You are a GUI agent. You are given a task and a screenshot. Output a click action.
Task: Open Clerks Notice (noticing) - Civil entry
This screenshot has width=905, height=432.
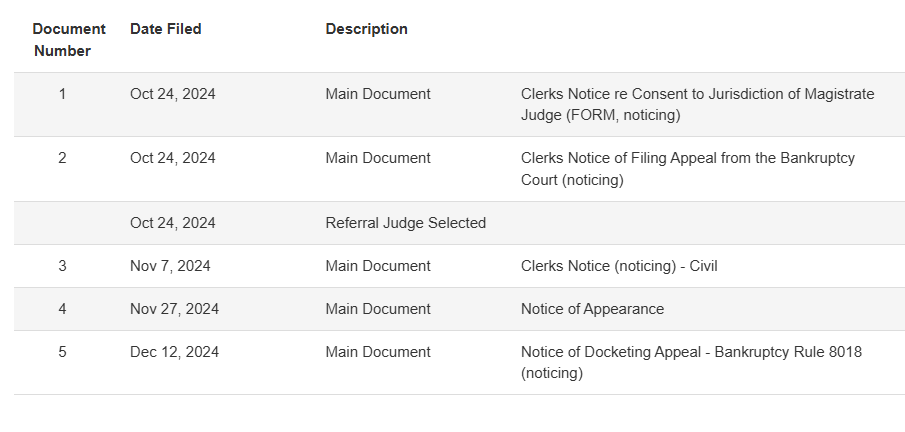pos(619,266)
